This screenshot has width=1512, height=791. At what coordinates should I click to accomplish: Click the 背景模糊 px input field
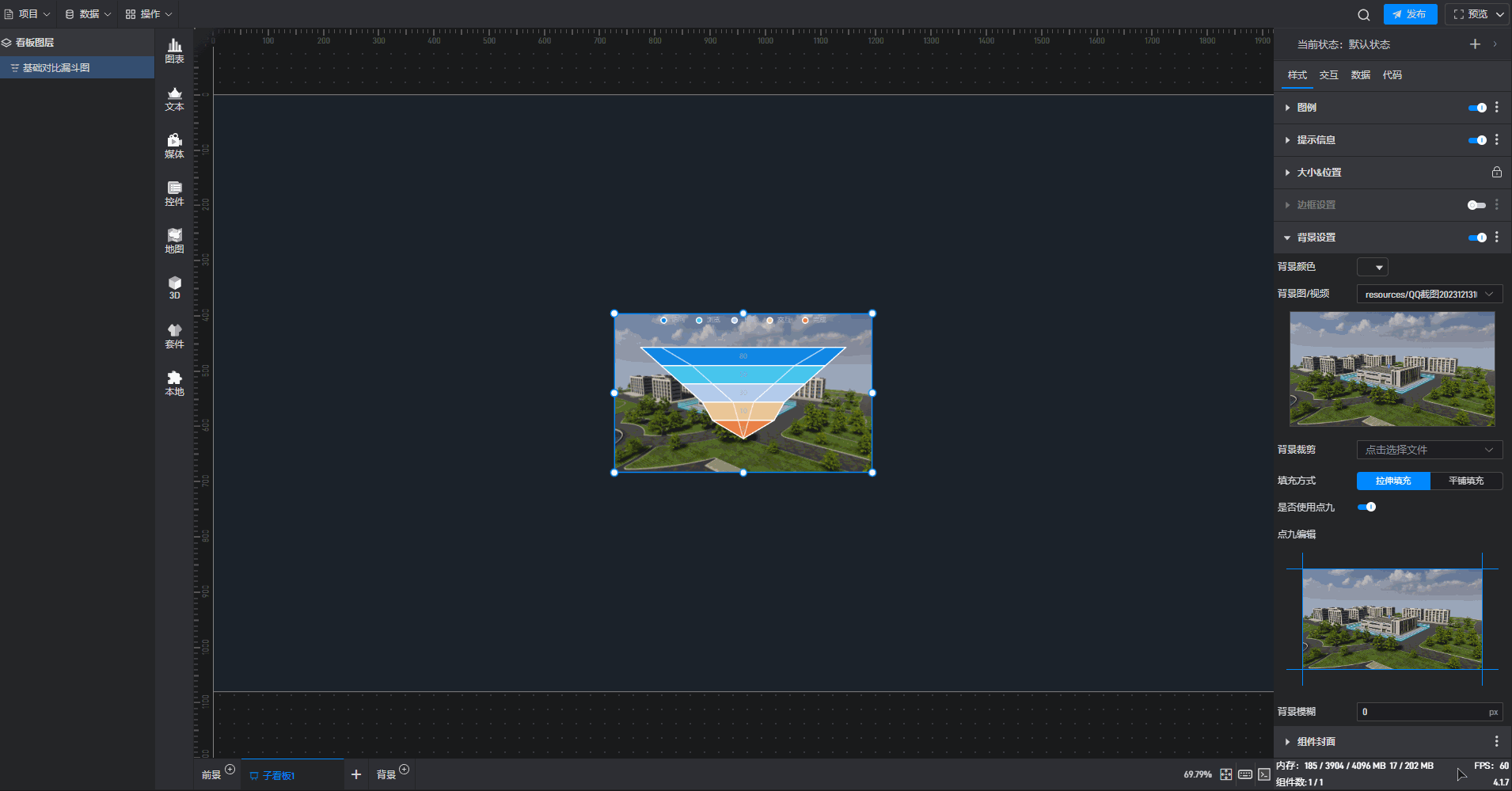pyautogui.click(x=1422, y=712)
